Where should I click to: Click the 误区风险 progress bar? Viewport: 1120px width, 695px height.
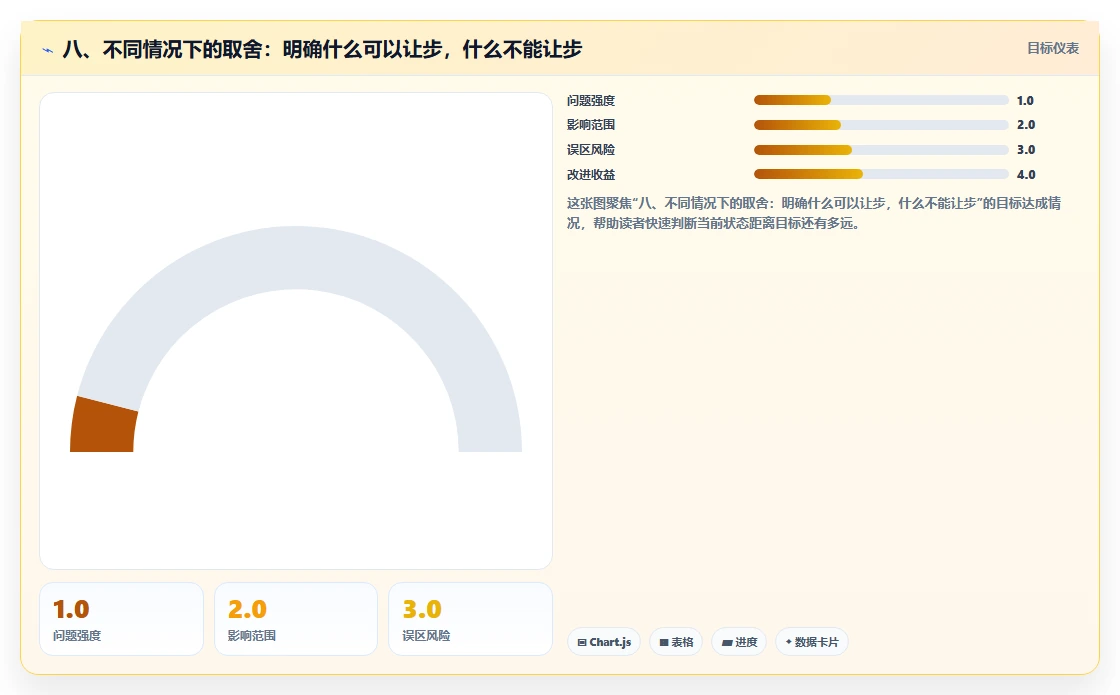pos(881,150)
